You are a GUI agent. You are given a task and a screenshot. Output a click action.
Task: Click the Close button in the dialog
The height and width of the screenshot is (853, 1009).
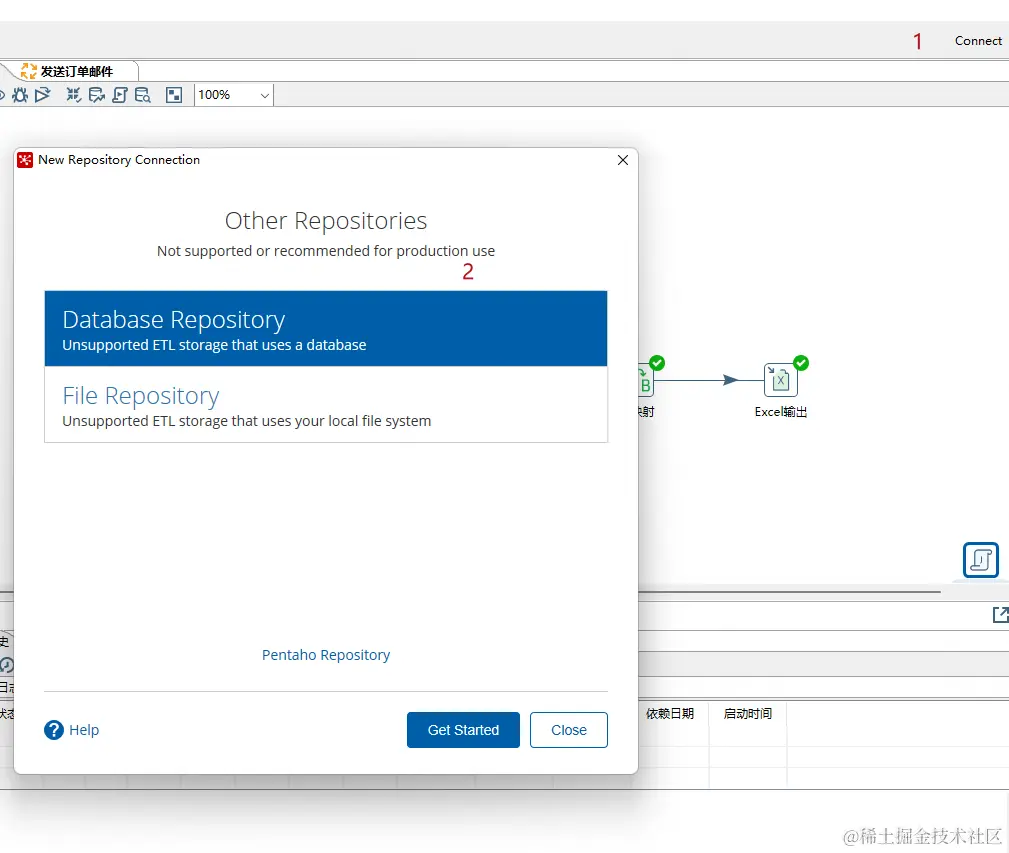[x=569, y=730]
